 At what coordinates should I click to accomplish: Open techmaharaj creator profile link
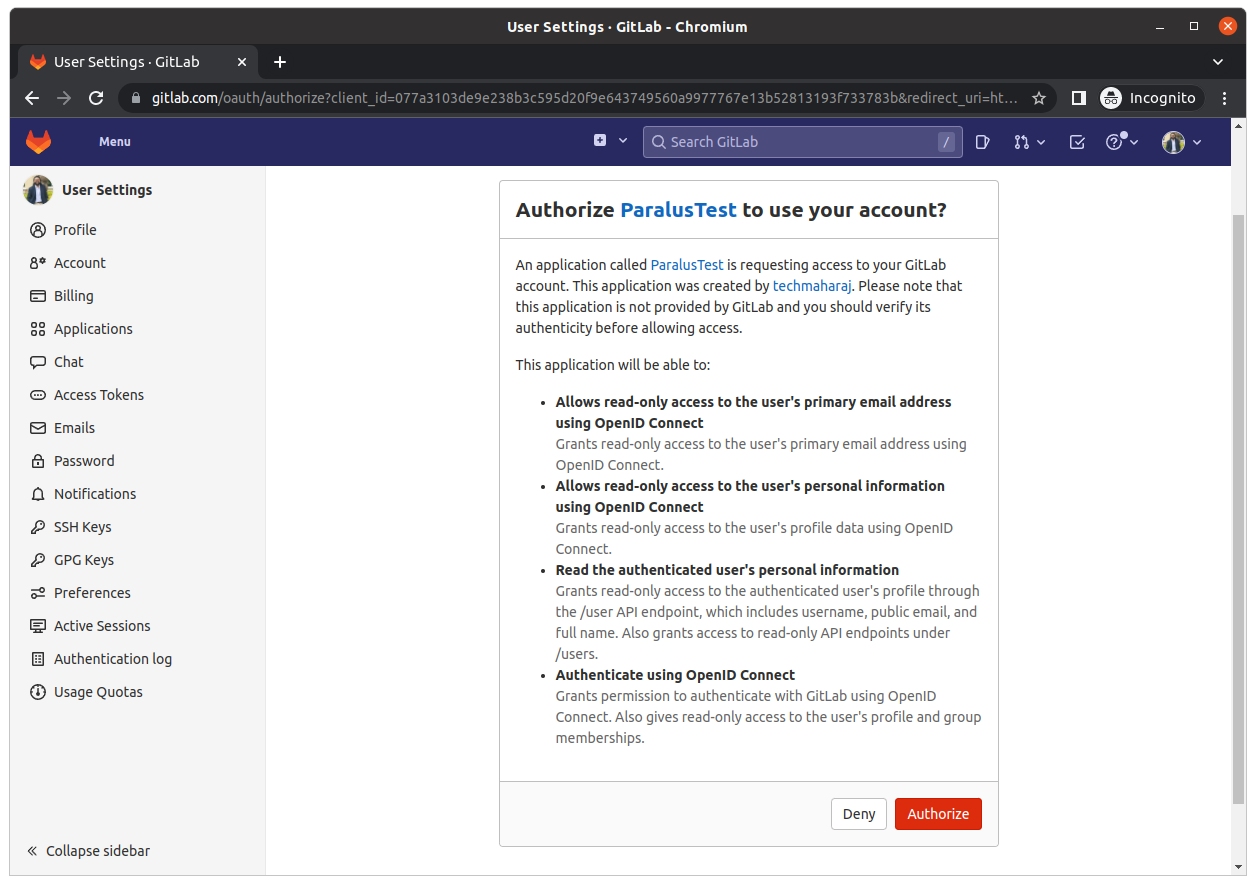tap(812, 286)
